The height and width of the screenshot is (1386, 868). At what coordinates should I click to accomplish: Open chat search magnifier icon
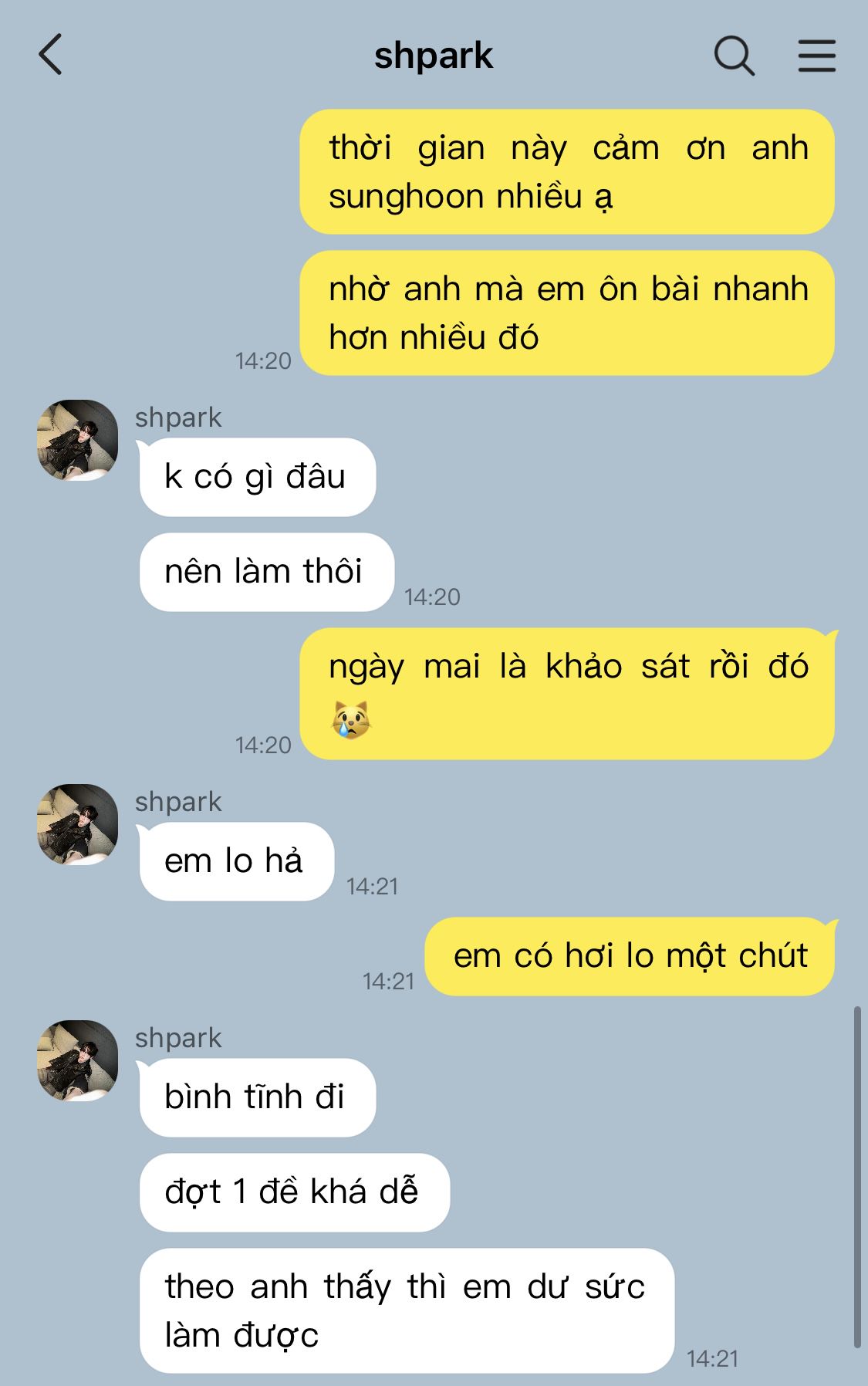[x=734, y=56]
